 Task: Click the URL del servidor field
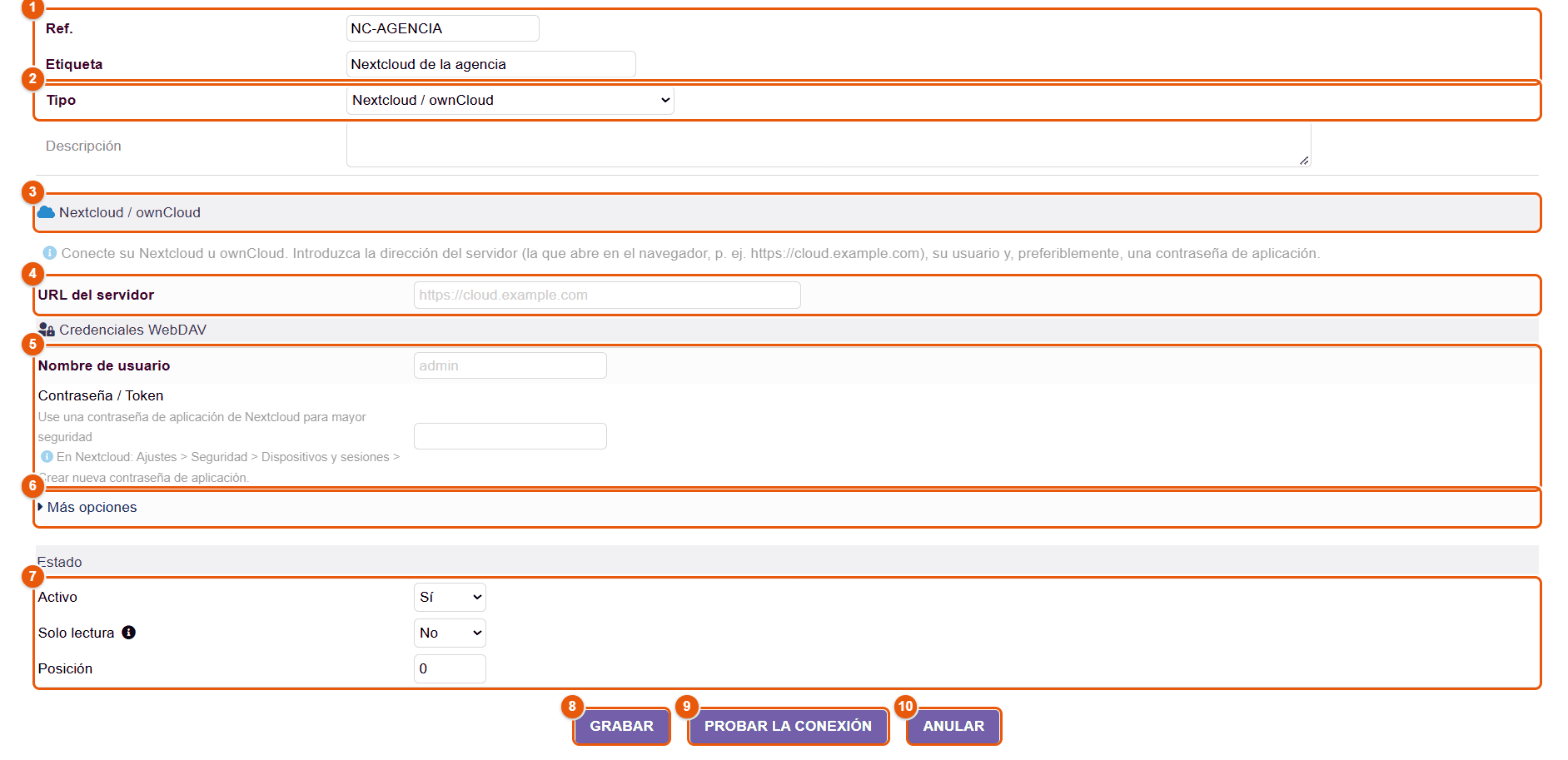pos(607,295)
